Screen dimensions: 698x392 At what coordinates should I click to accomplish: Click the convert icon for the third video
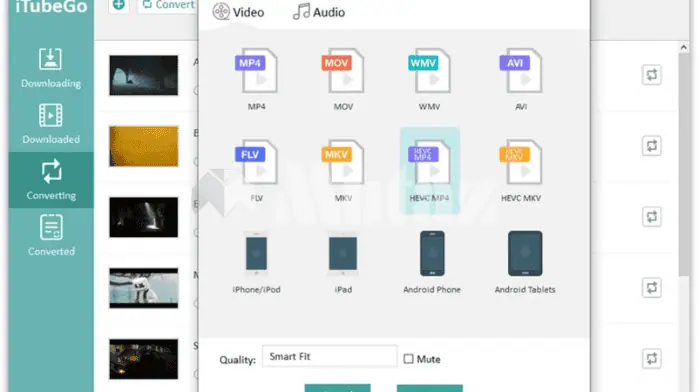coord(651,217)
